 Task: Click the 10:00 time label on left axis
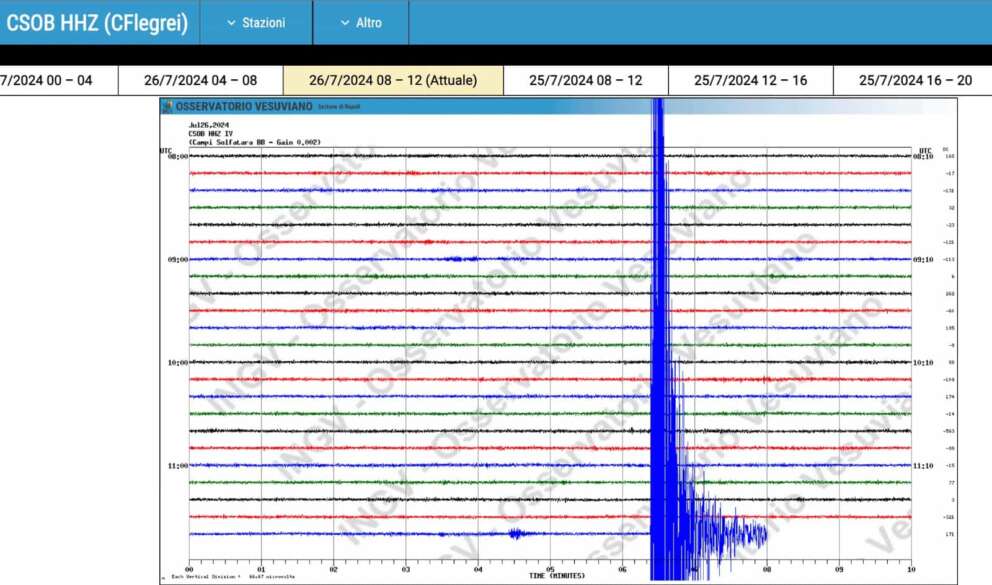pyautogui.click(x=176, y=362)
